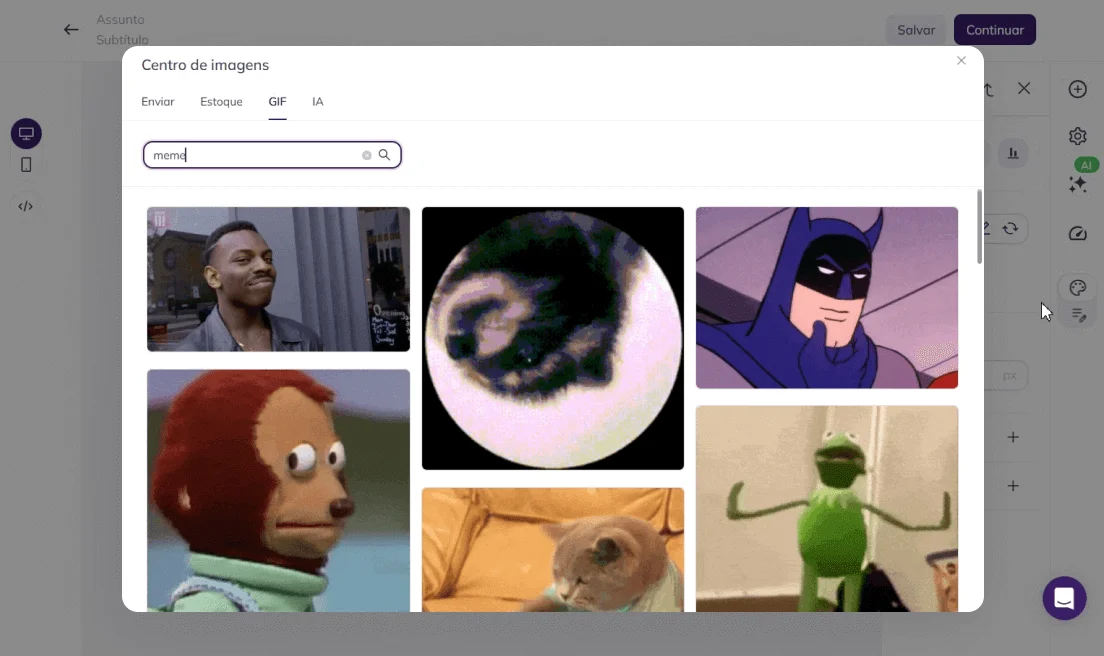Select the Batman thinking GIF
1104x656 pixels.
tap(826, 298)
